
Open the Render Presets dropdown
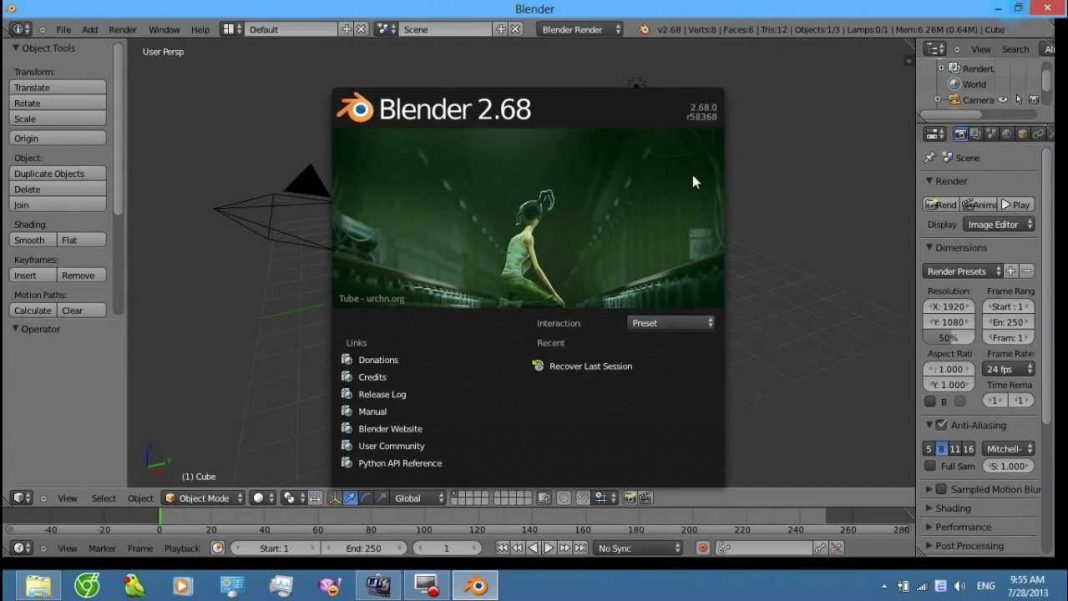click(x=960, y=270)
